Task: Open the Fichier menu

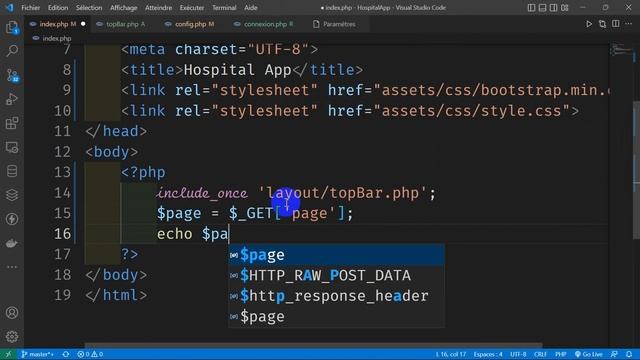Action: click(31, 8)
